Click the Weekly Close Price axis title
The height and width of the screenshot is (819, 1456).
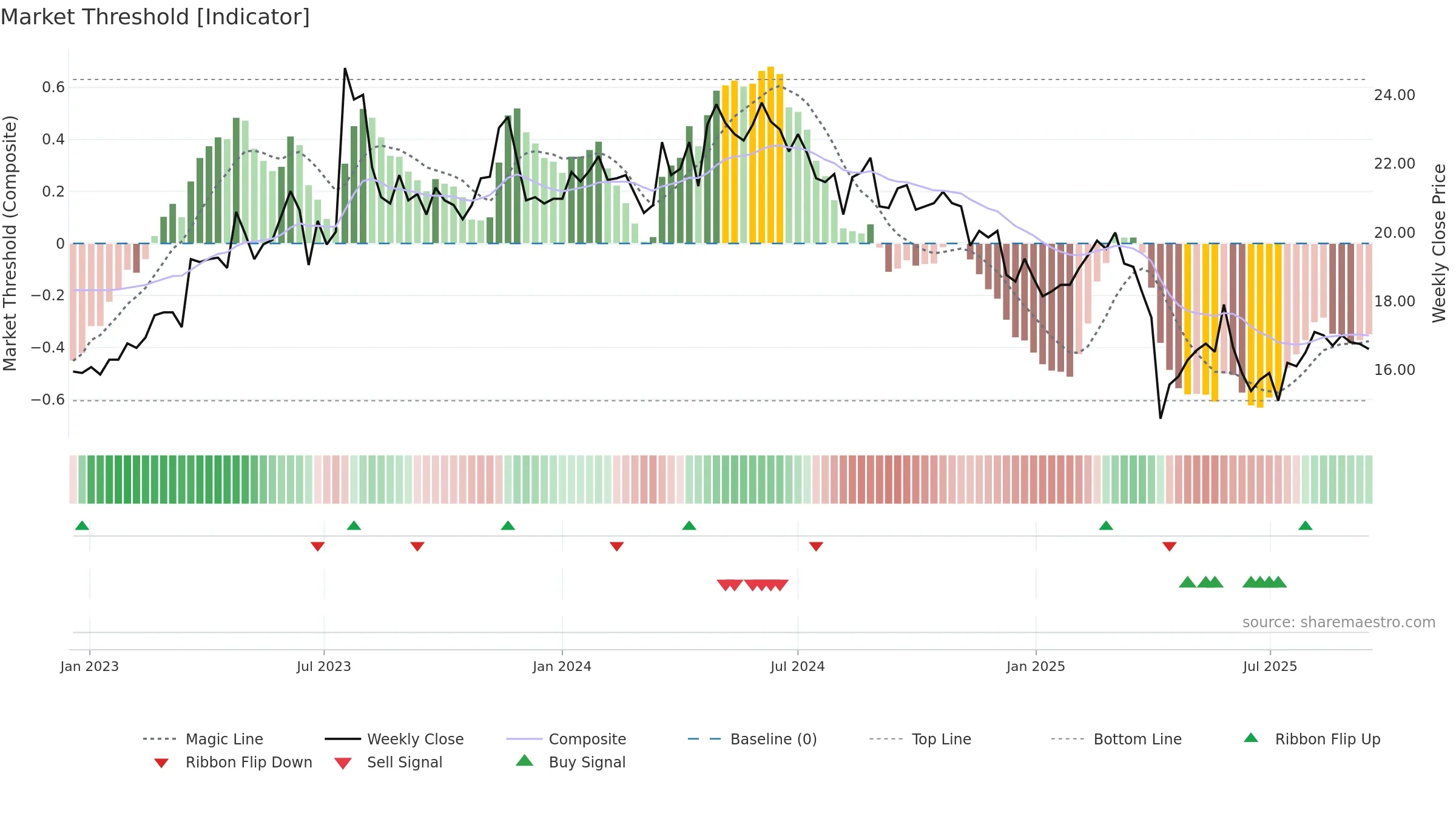(x=1439, y=243)
